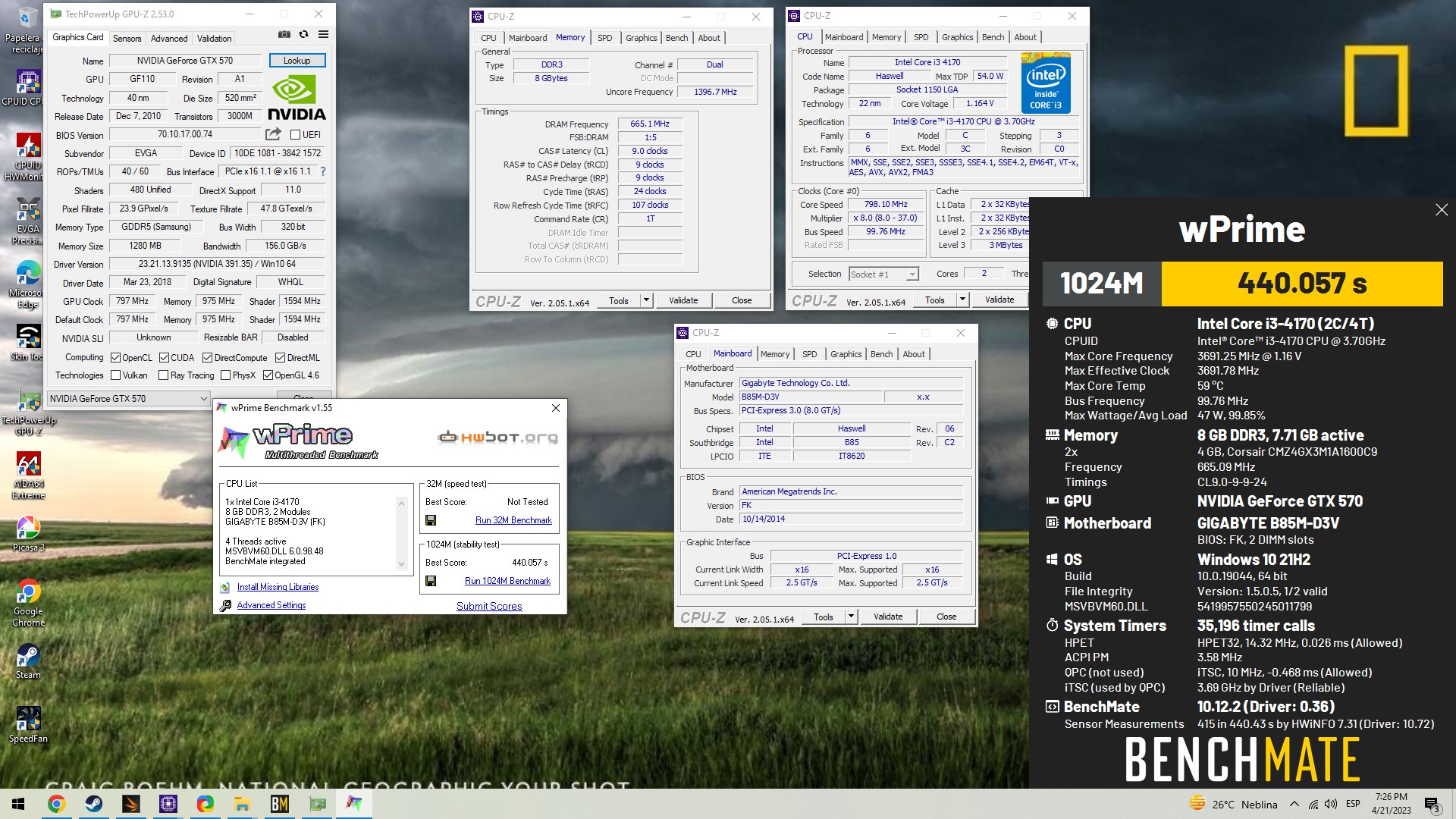Open the Graphics tab in CPU-Z Mainboard window
This screenshot has width=1456, height=819.
coord(846,353)
